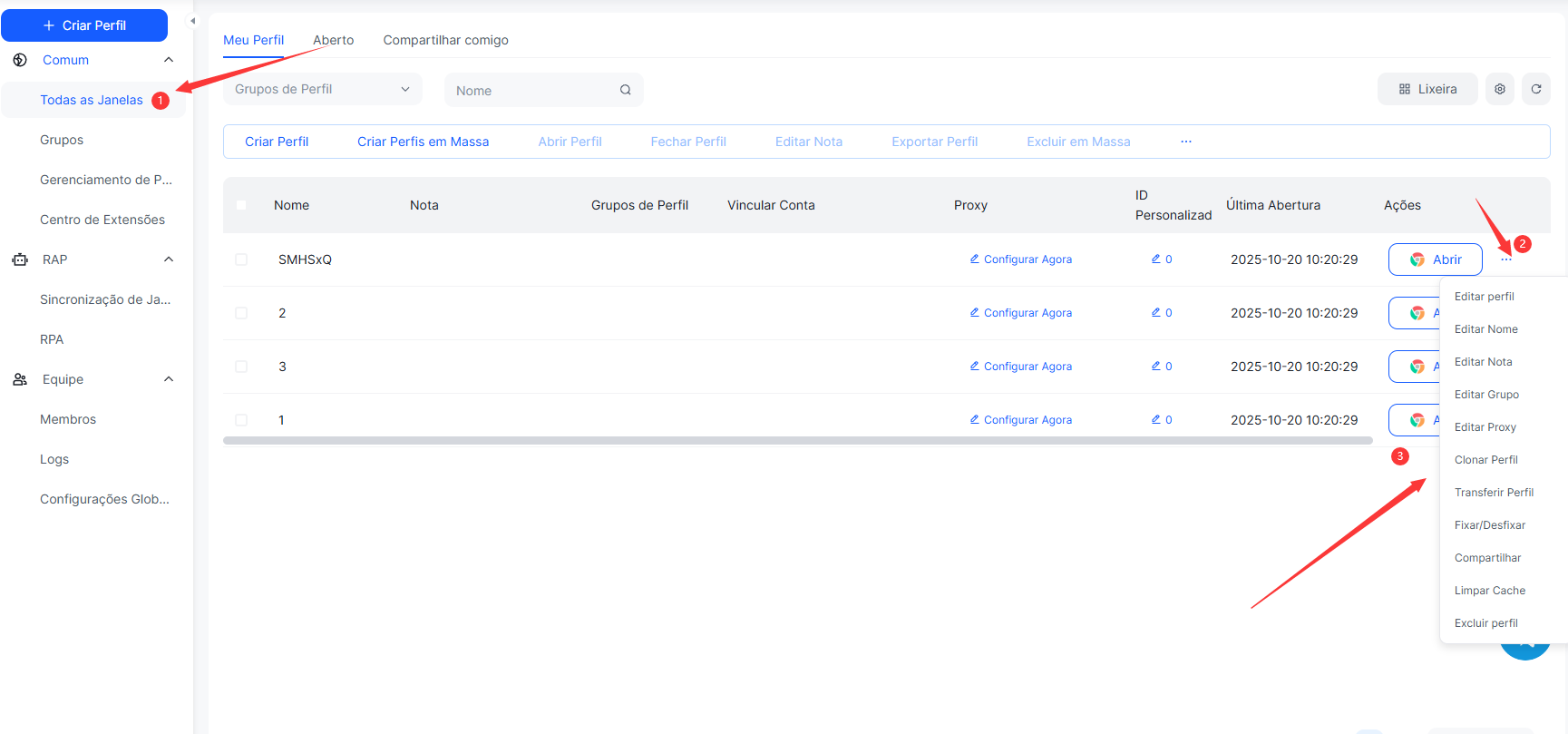Click Configurar Agora for profile 3

[x=1021, y=367]
